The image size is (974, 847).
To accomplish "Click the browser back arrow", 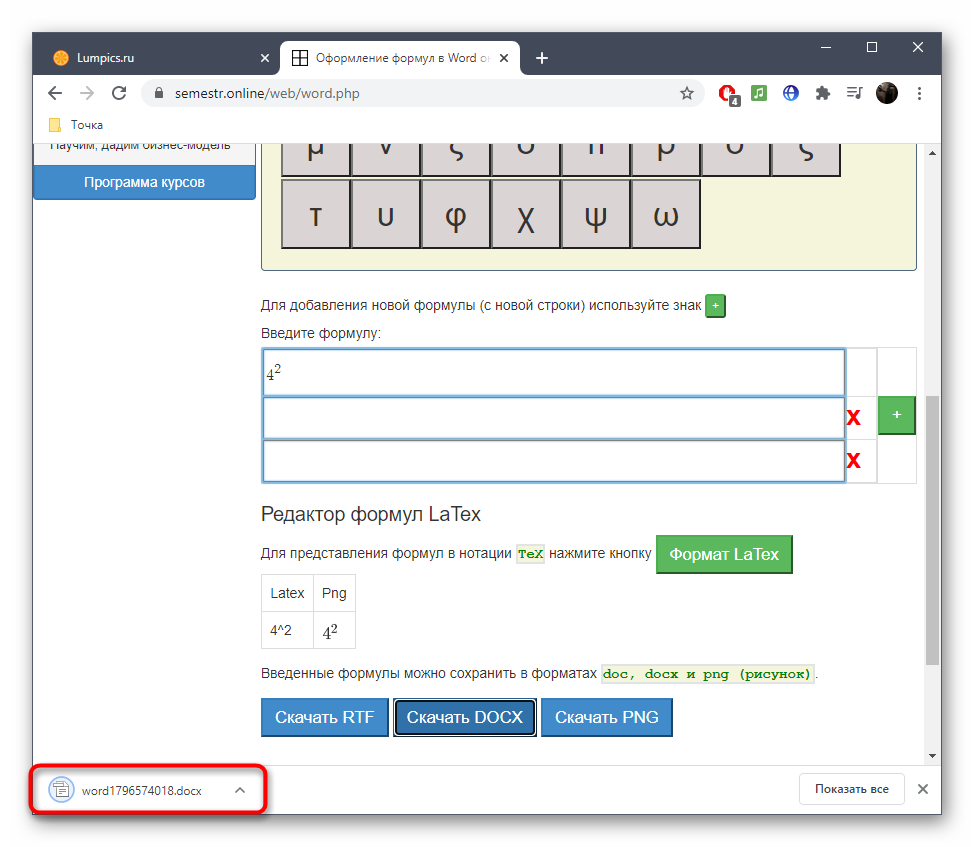I will (55, 93).
